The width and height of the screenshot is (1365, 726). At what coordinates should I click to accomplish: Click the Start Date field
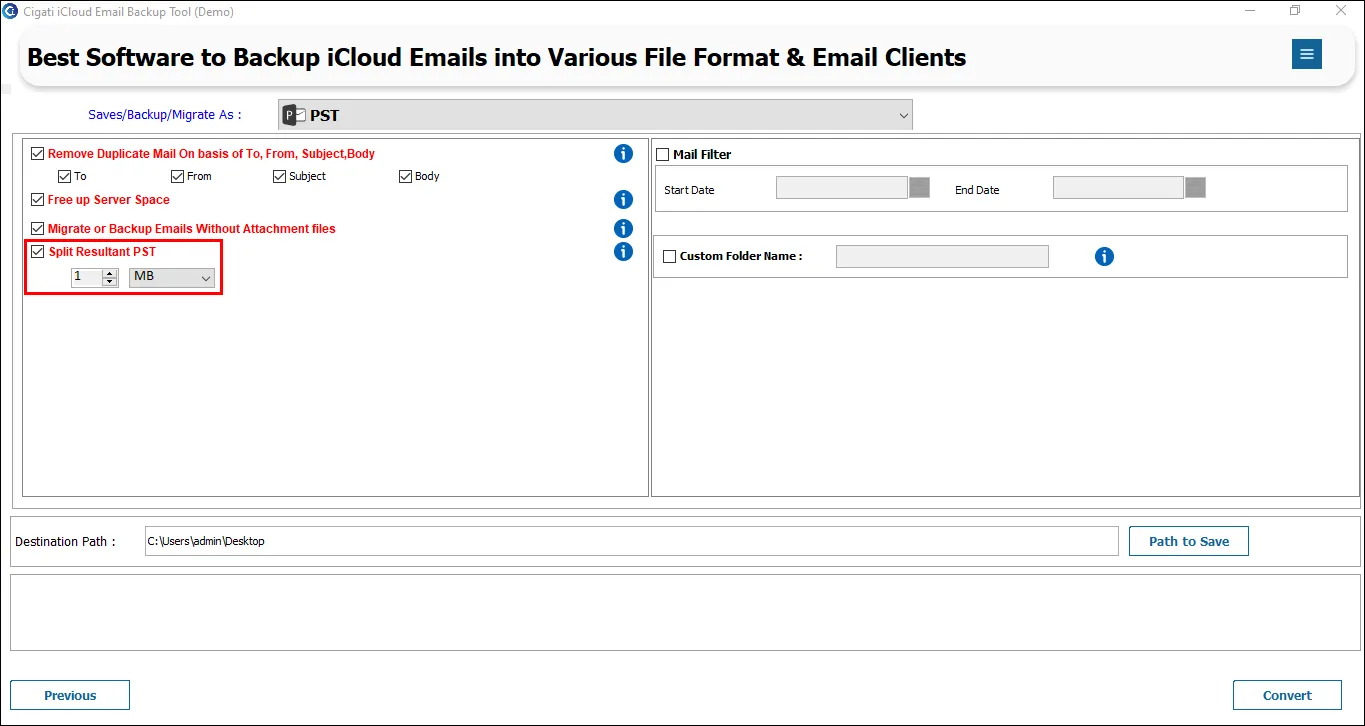coord(841,187)
